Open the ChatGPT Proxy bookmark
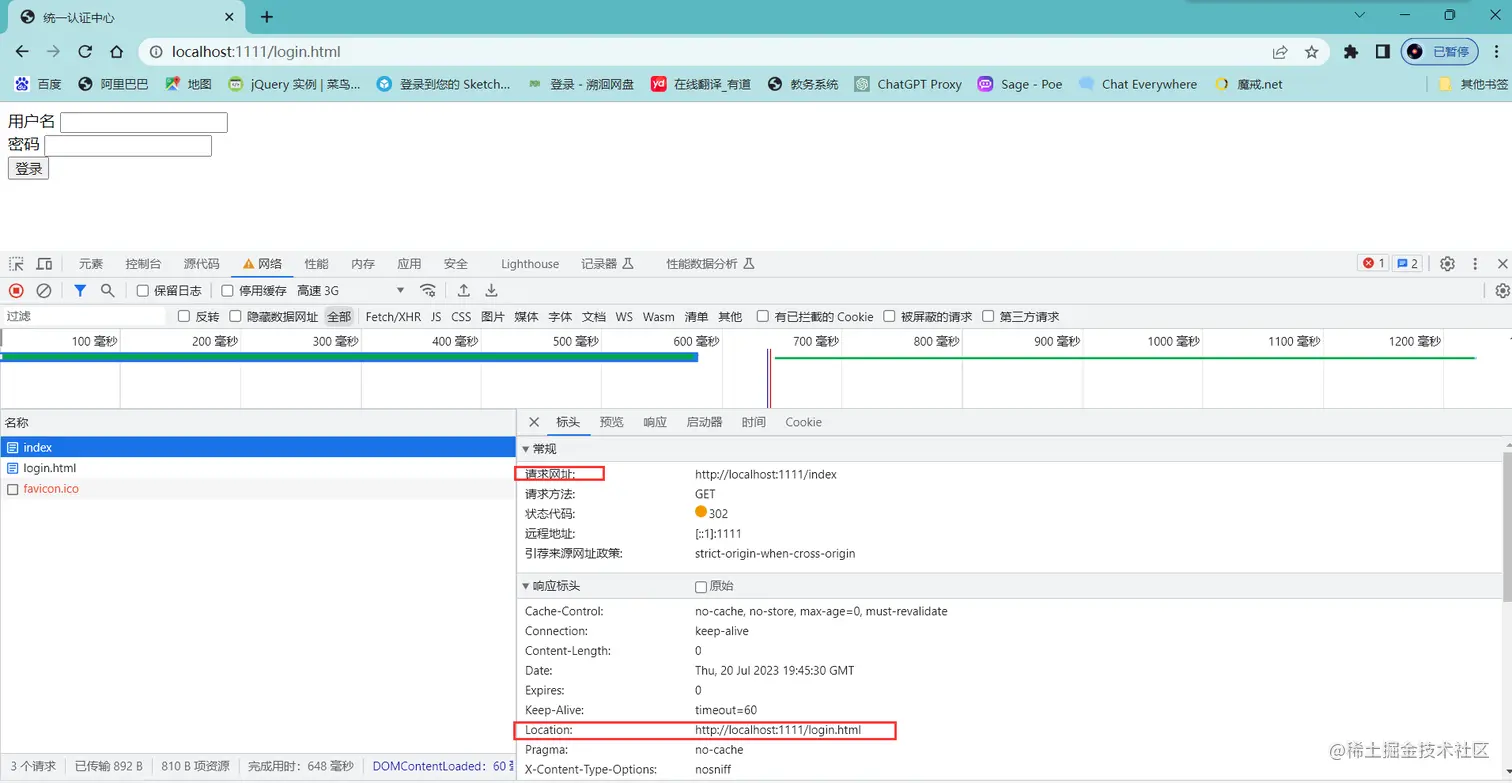The width and height of the screenshot is (1512, 783). point(908,84)
